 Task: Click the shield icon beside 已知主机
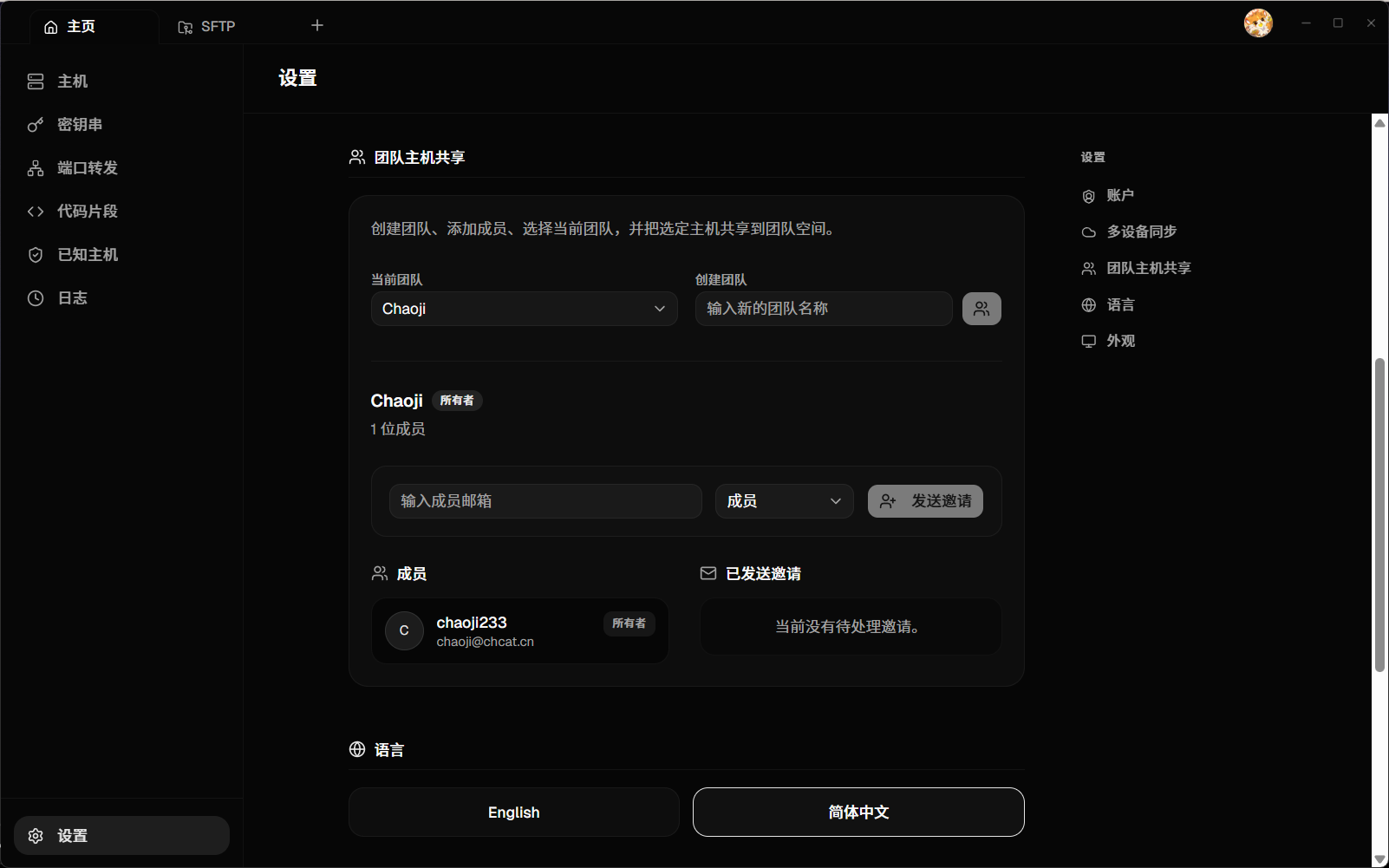36,255
